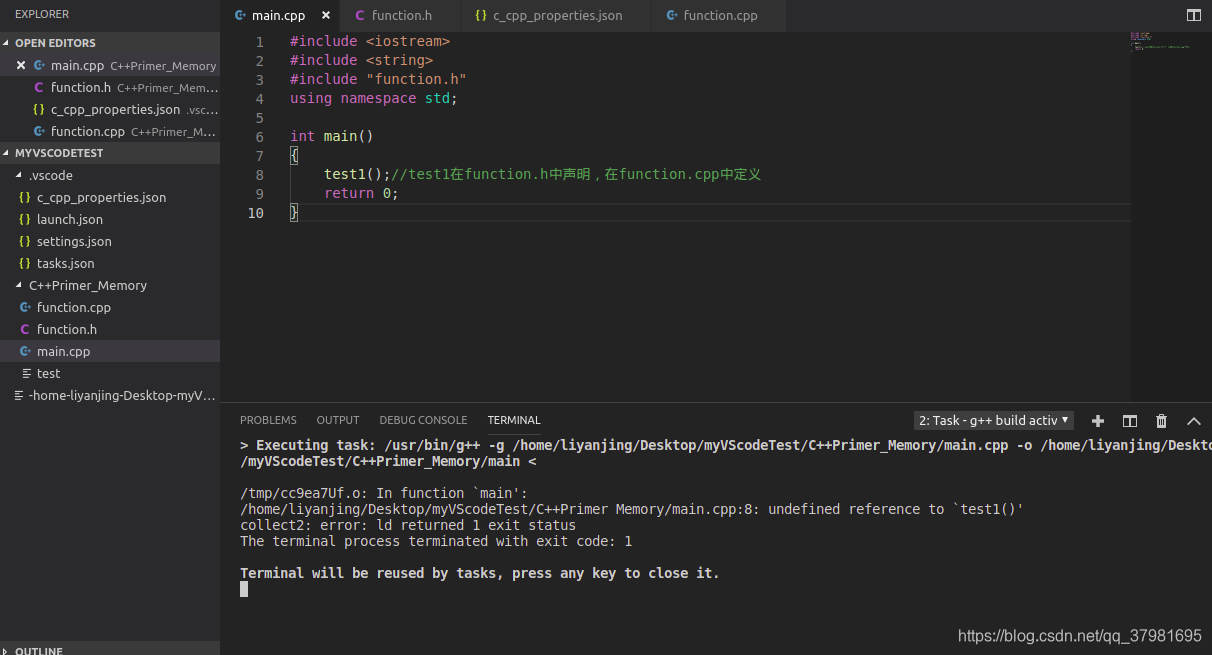Create a new terminal with the plus icon
The width and height of the screenshot is (1212, 655).
point(1098,421)
